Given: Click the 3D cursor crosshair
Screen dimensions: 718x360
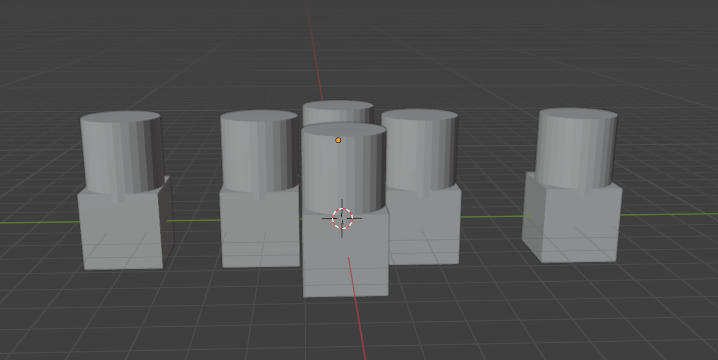Looking at the screenshot, I should pos(342,218).
